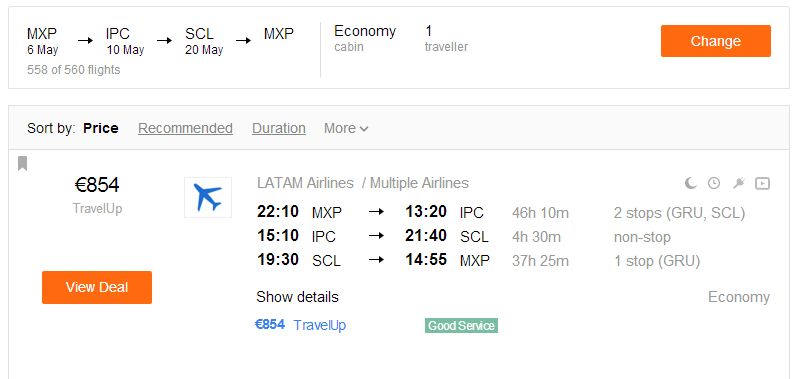This screenshot has height=379, width=804.
Task: Click the overnight flight moon icon
Action: 691,183
